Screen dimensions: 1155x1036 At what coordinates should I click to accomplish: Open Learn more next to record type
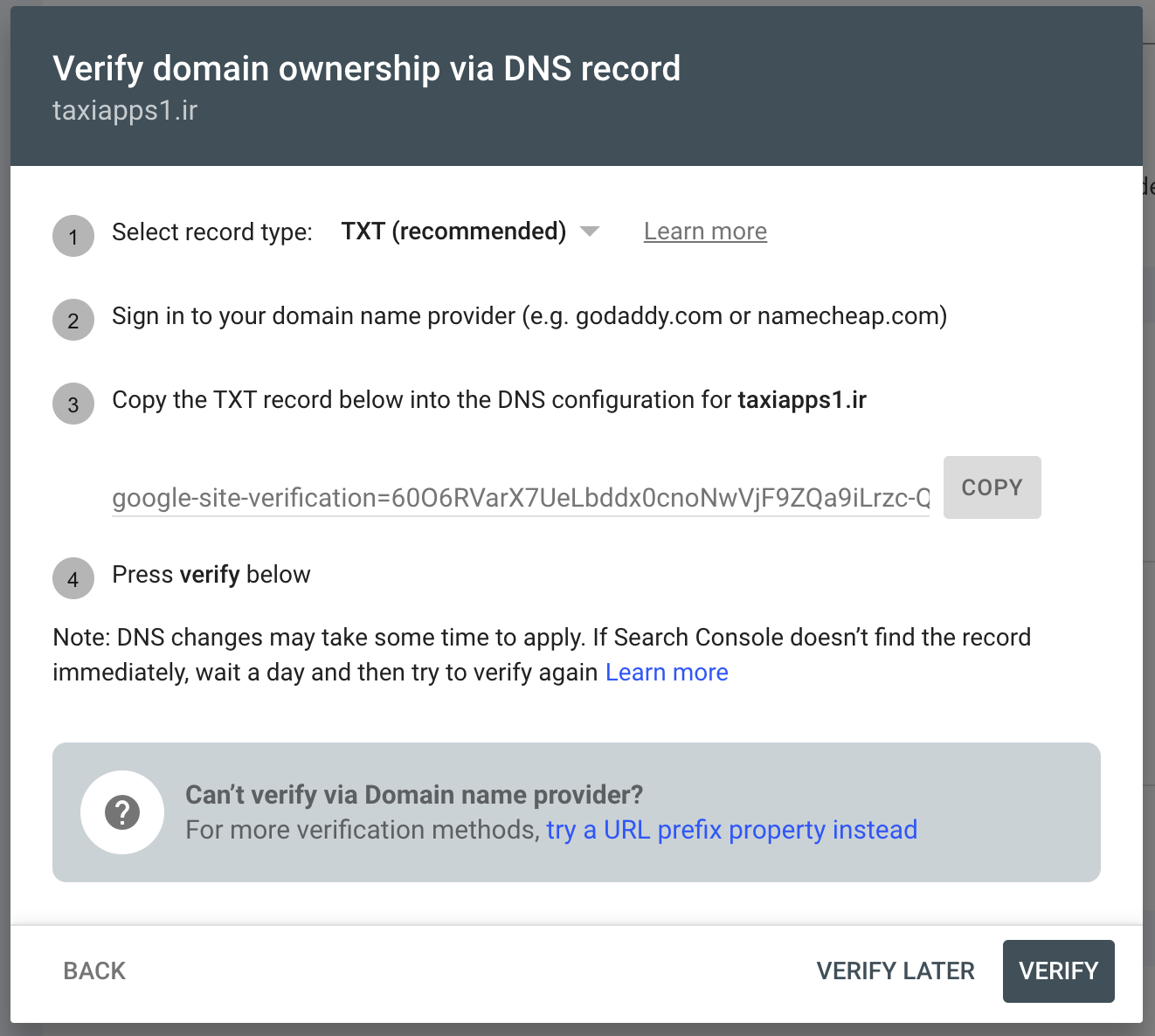[x=705, y=231]
